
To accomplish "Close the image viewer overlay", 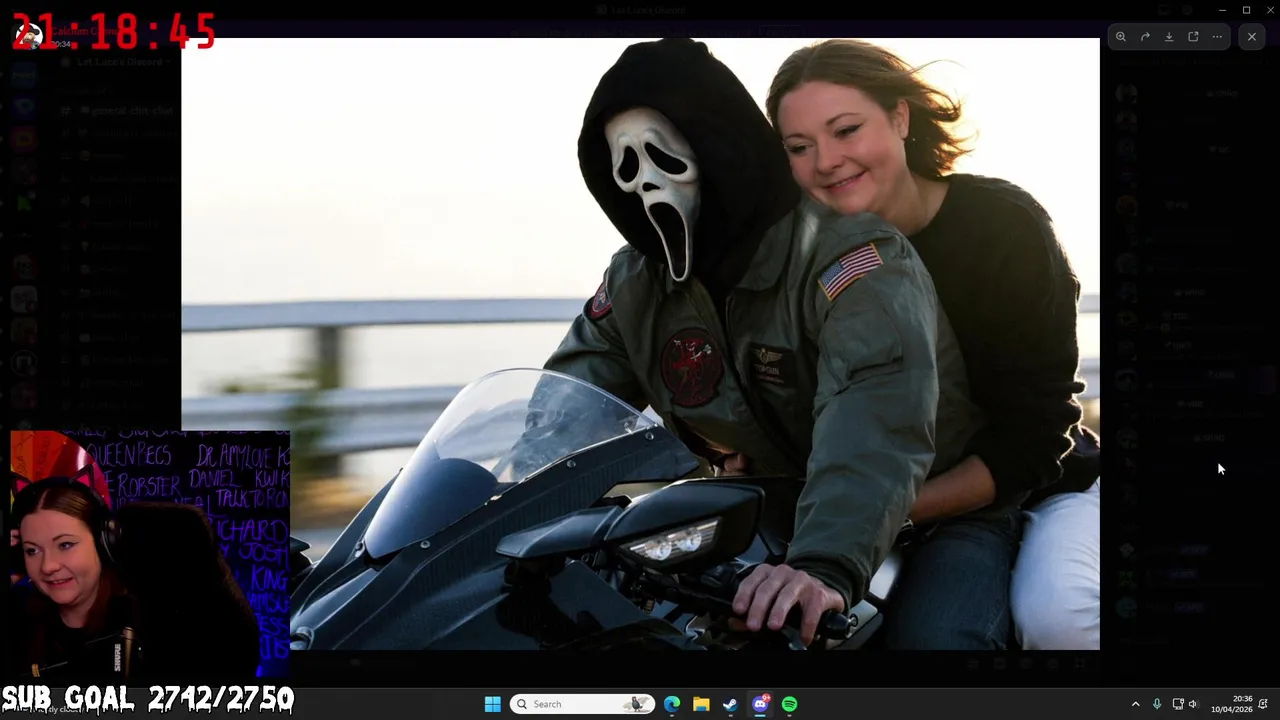I will click(x=1252, y=37).
